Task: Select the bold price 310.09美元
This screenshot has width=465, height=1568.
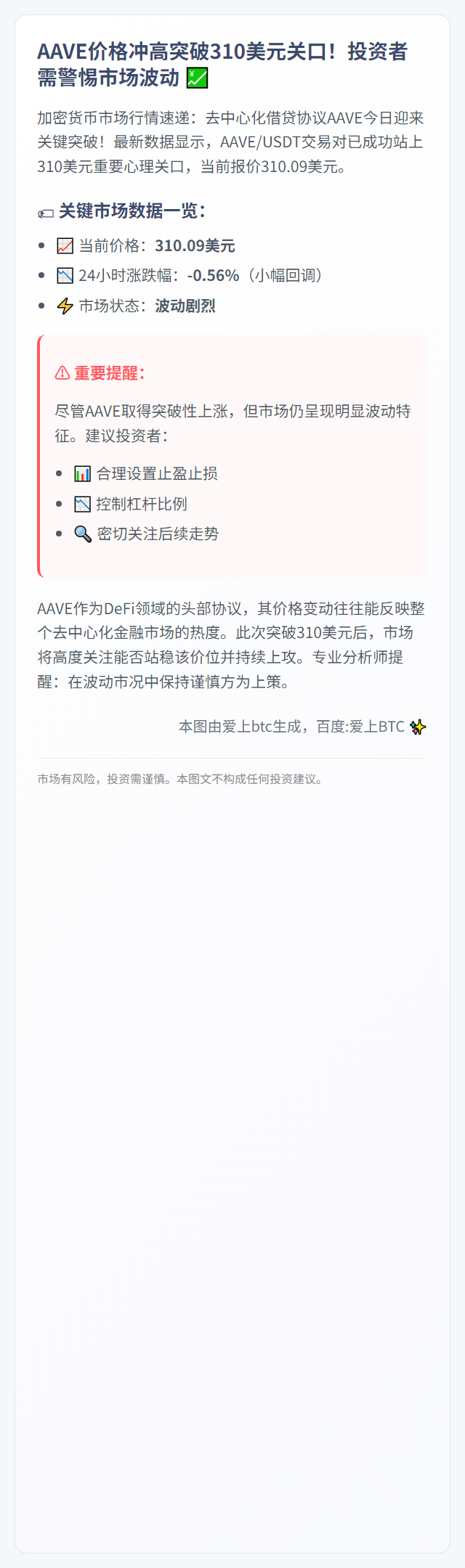Action: point(195,246)
